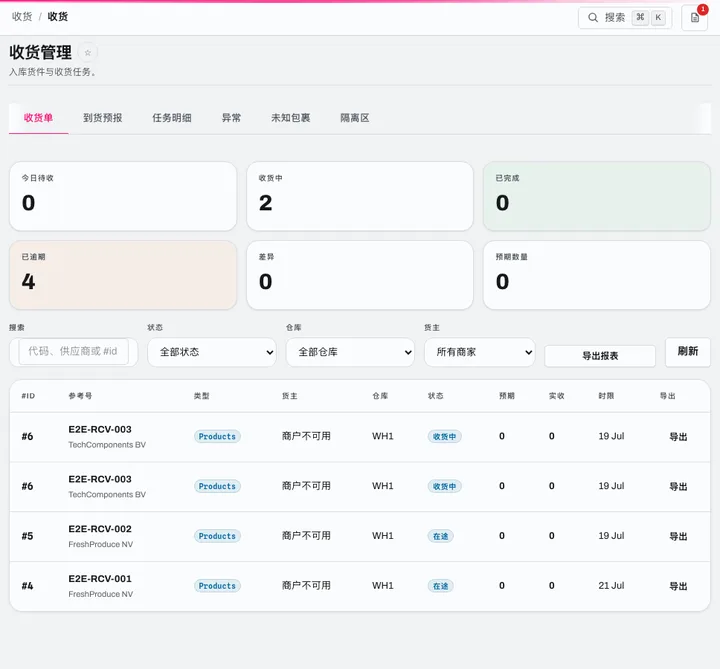Click the 预期数量 stat card
The width and height of the screenshot is (720, 669).
(597, 275)
